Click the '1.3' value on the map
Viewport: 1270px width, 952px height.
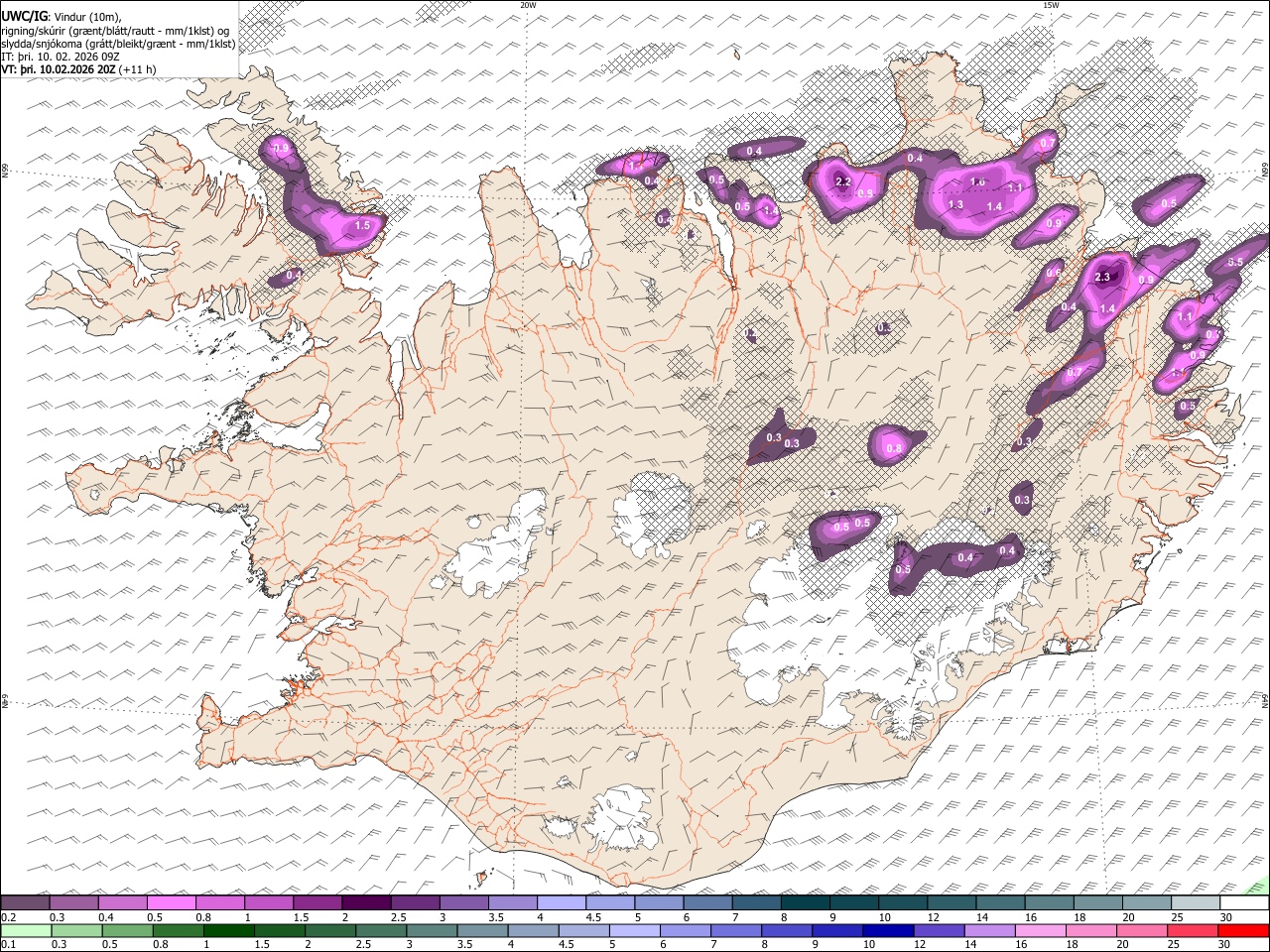(x=956, y=204)
